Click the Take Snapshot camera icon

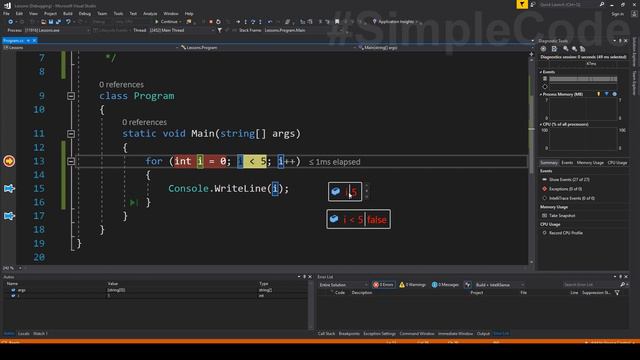tap(544, 216)
